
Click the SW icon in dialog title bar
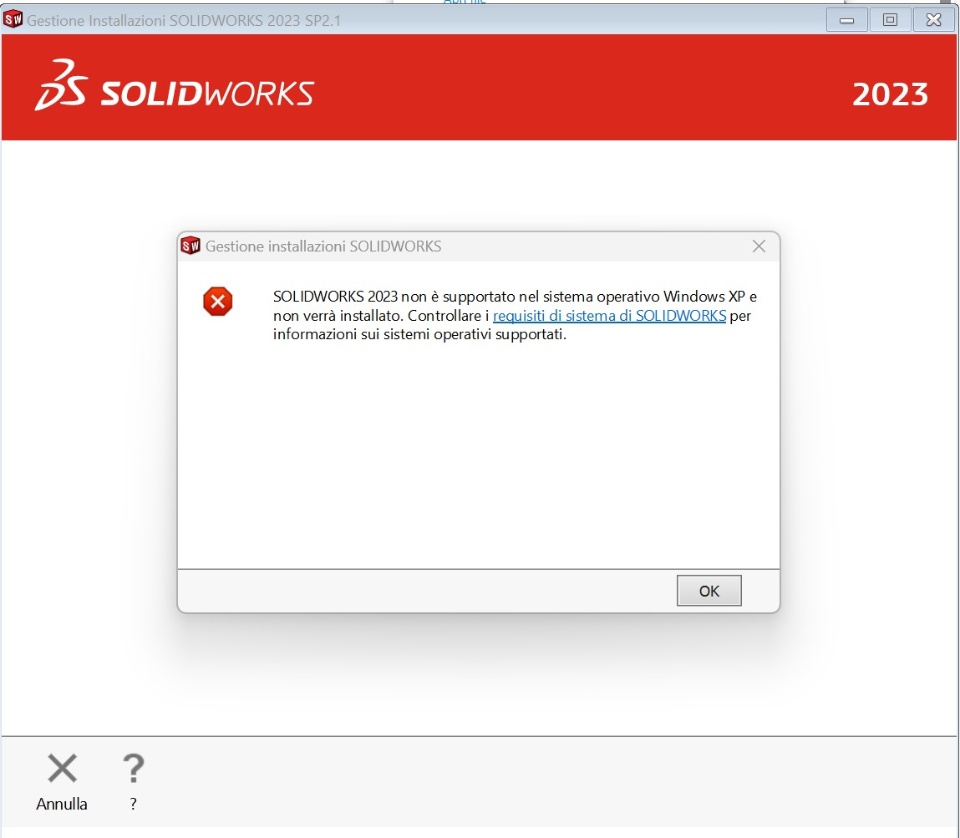[190, 246]
